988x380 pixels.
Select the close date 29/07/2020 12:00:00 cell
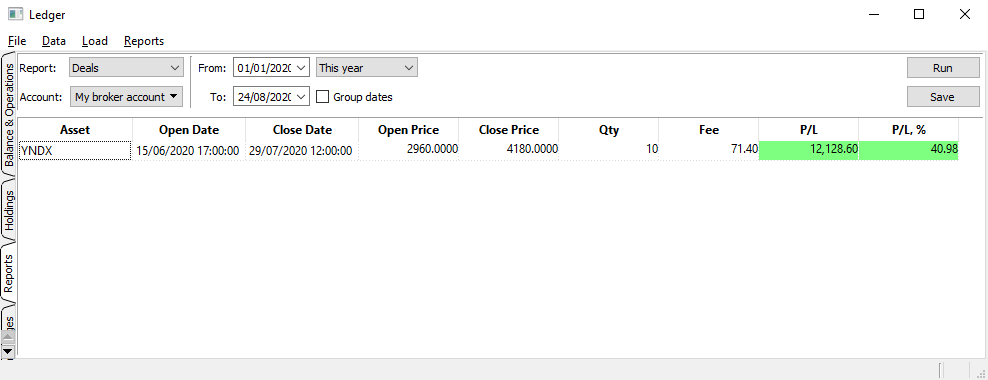tap(302, 151)
